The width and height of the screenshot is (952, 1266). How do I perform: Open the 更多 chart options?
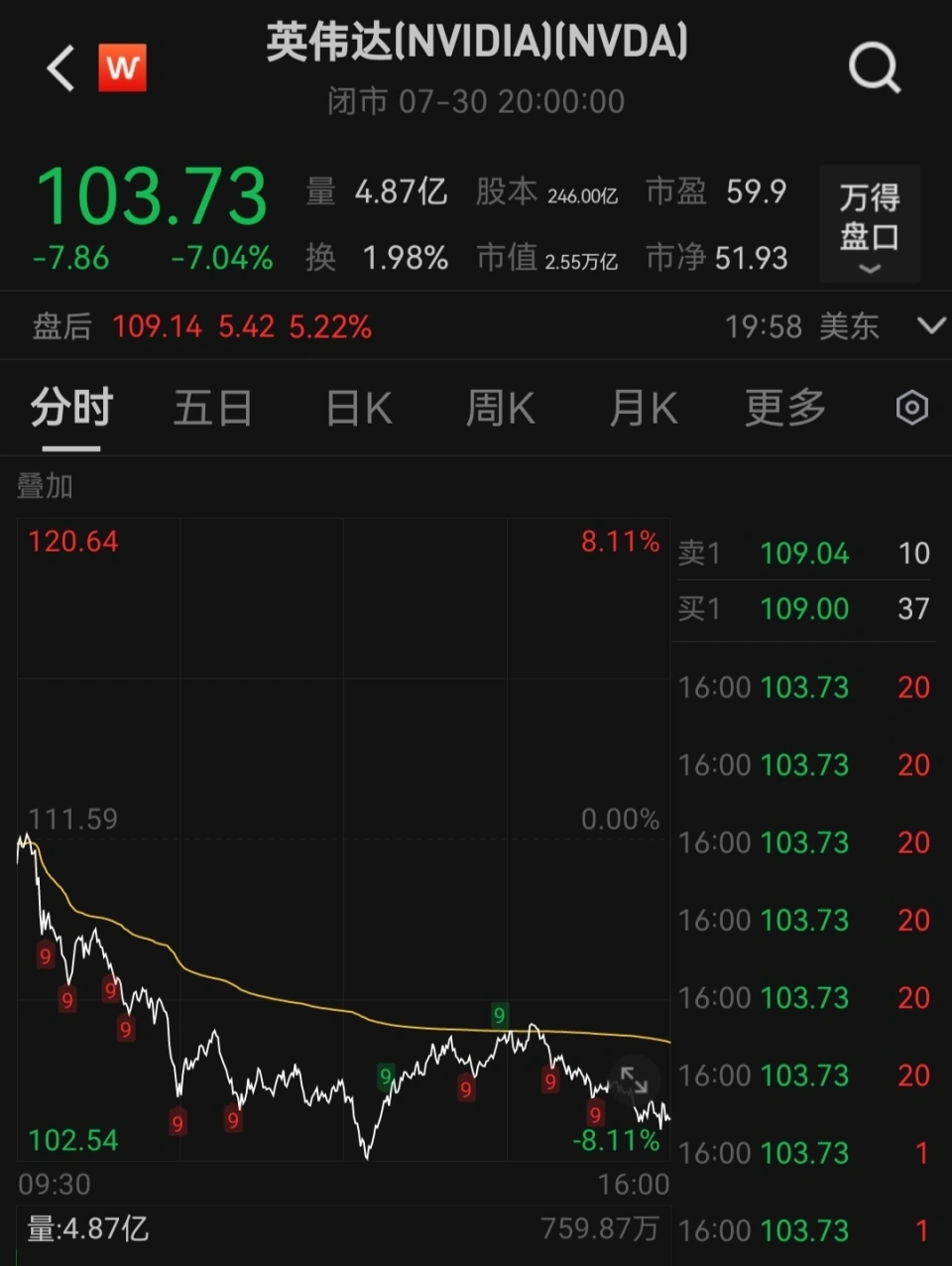(784, 408)
